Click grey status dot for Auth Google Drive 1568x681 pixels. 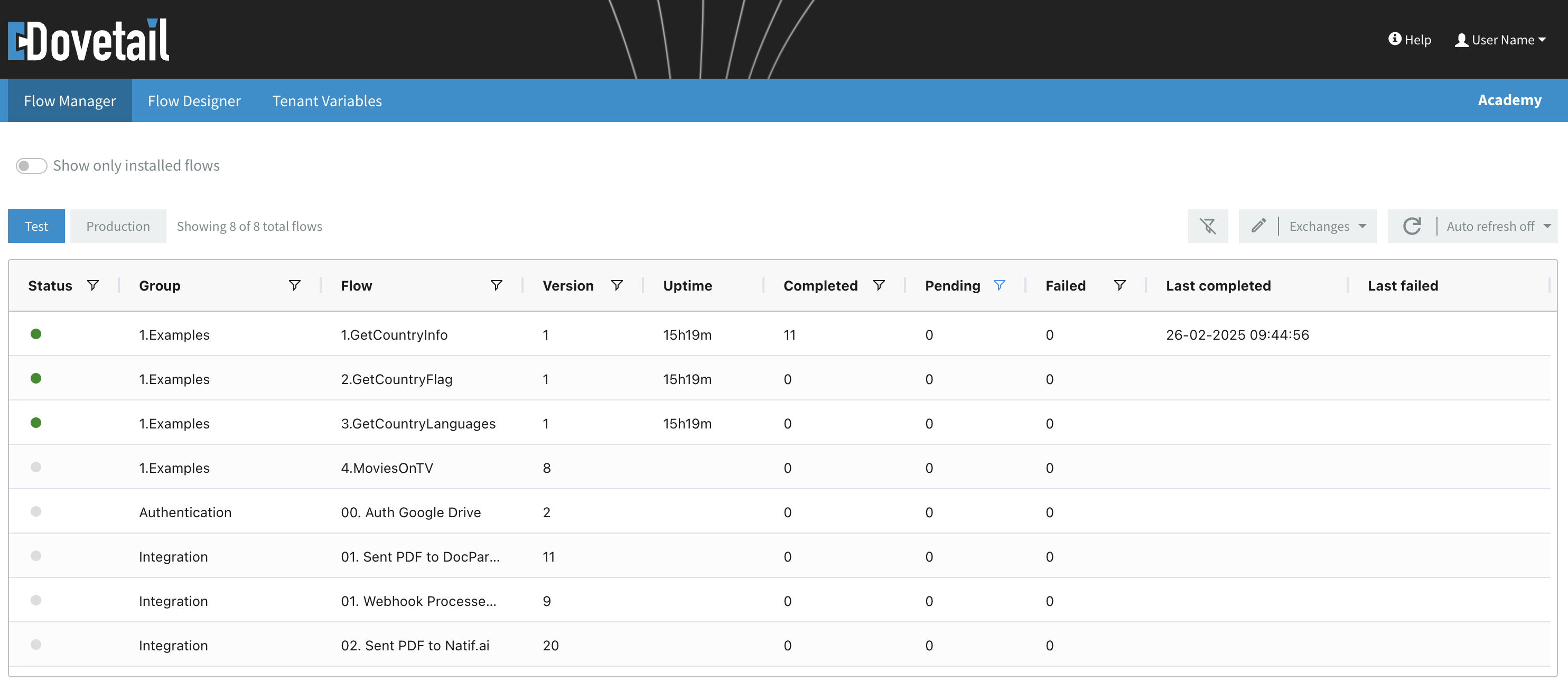(36, 512)
